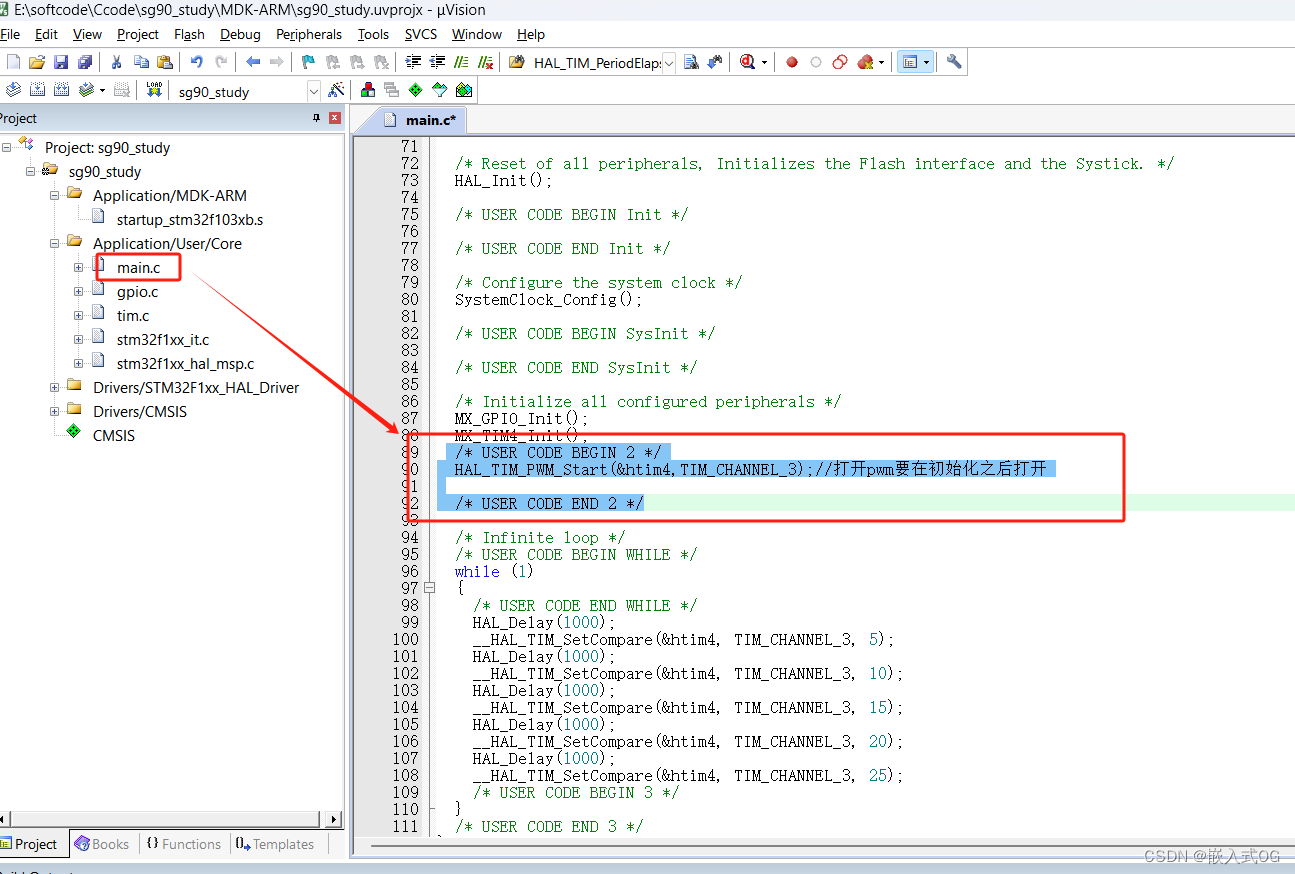Open the Pack Installer icon
1295x874 pixels.
(464, 90)
